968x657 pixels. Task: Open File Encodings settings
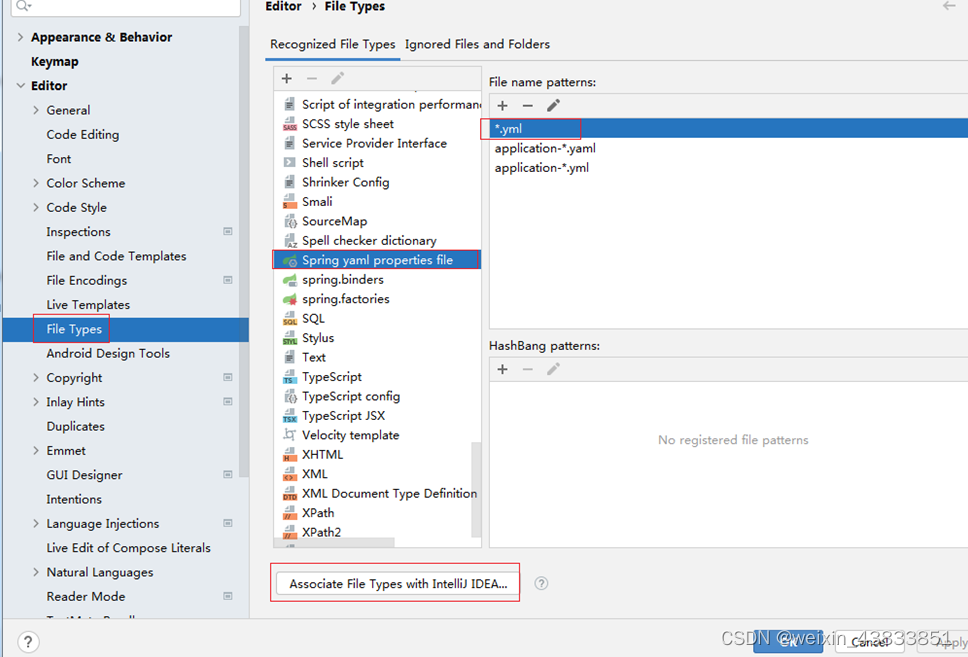tap(86, 280)
